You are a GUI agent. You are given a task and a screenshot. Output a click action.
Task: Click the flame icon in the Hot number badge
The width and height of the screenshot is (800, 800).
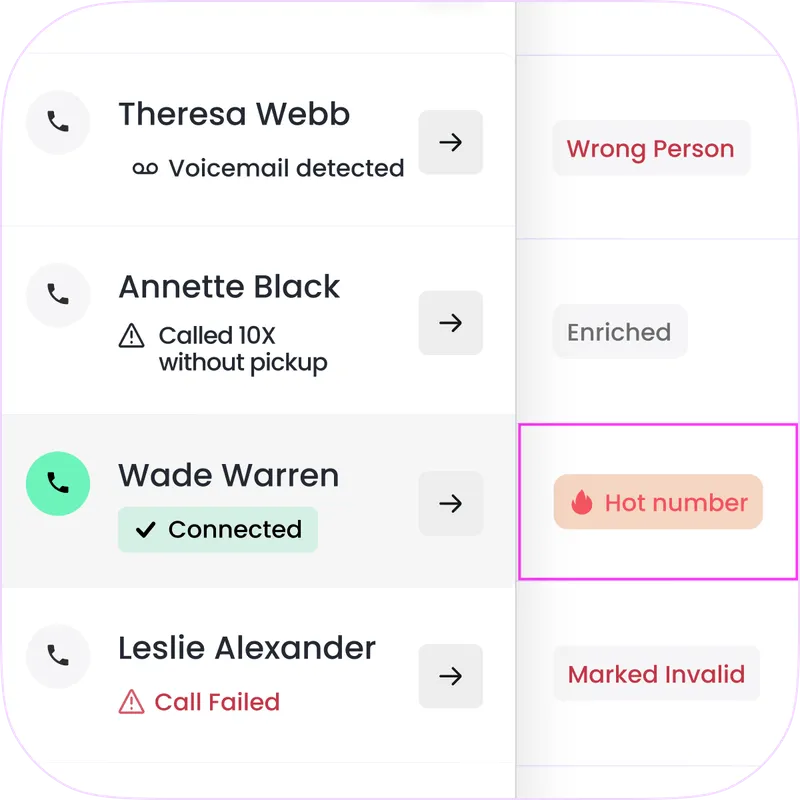pyautogui.click(x=582, y=502)
